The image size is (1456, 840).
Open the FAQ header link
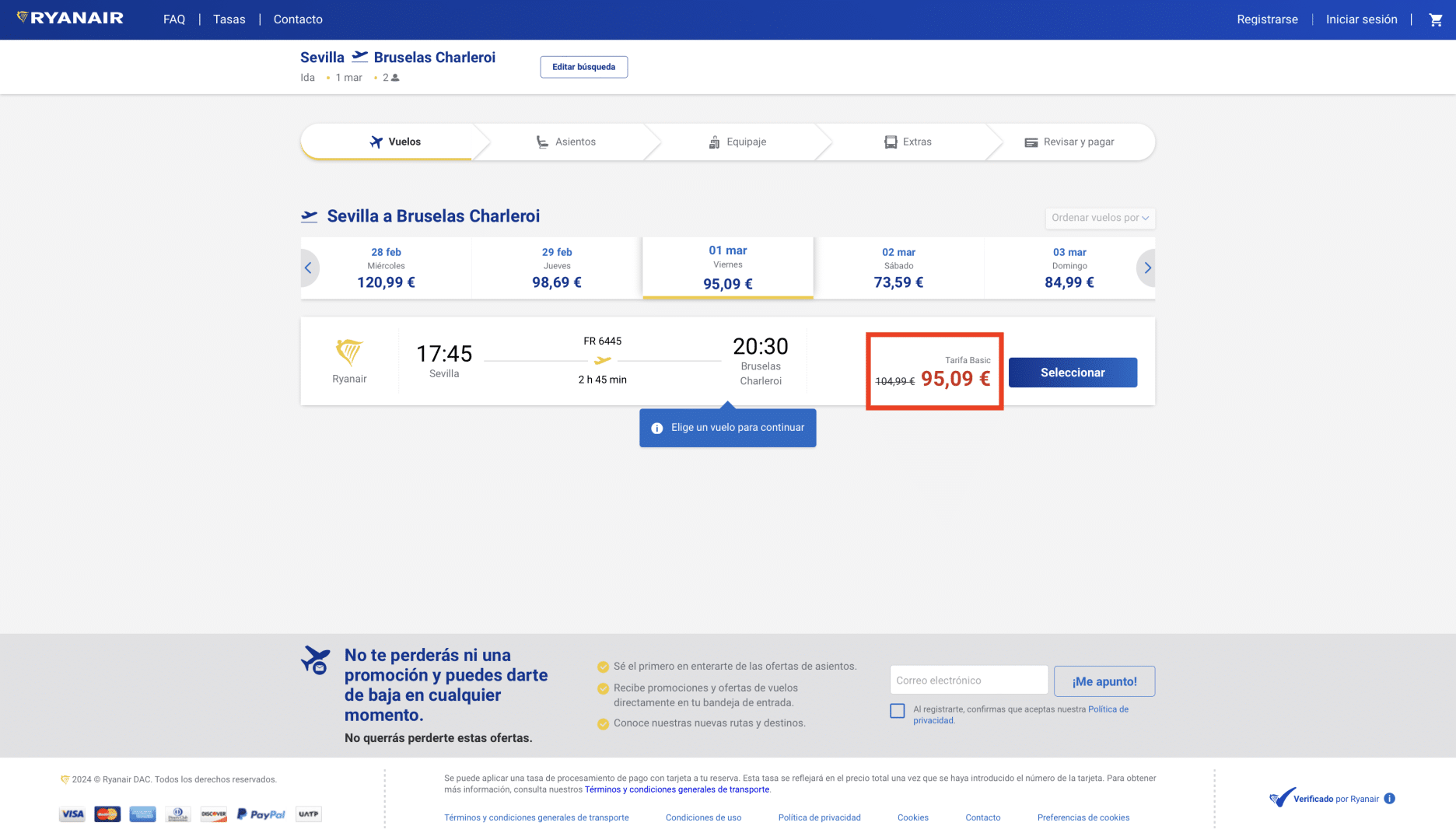(174, 19)
